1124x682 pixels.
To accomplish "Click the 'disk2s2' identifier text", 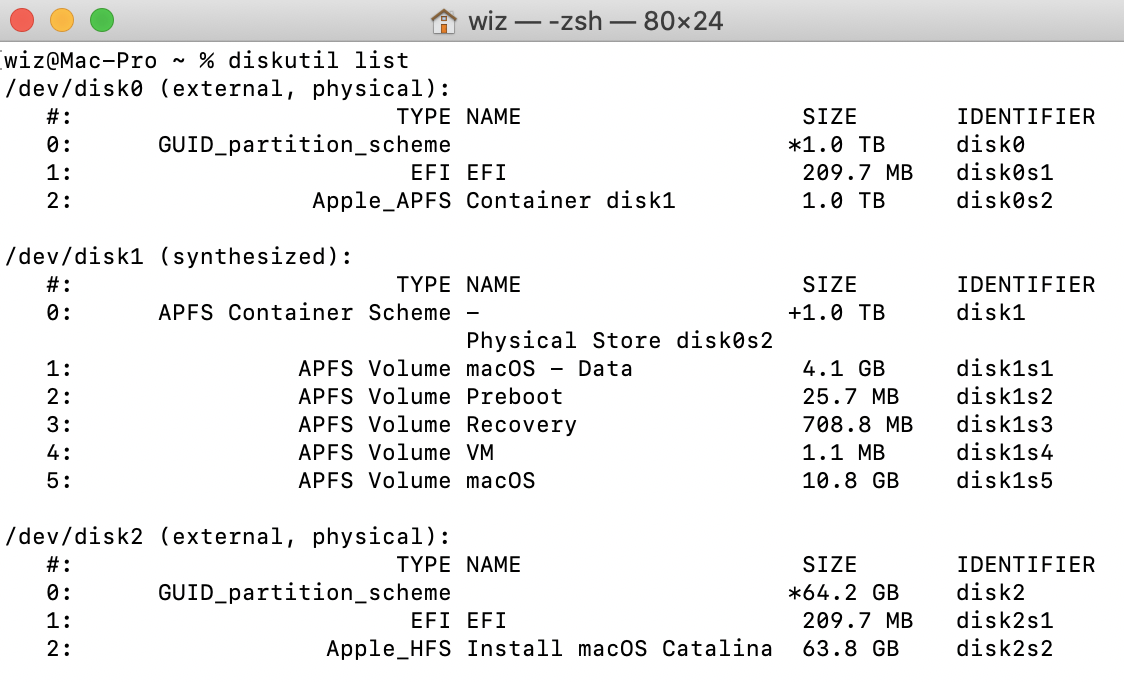I will coord(1004,648).
